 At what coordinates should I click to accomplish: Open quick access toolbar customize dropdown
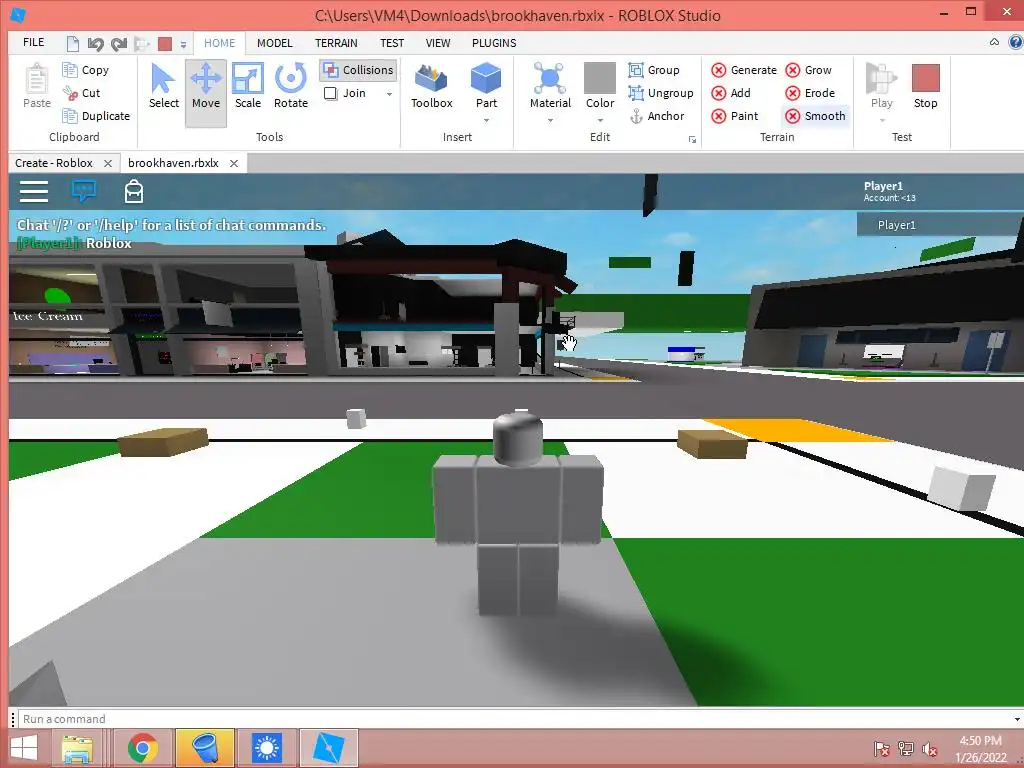(x=184, y=44)
